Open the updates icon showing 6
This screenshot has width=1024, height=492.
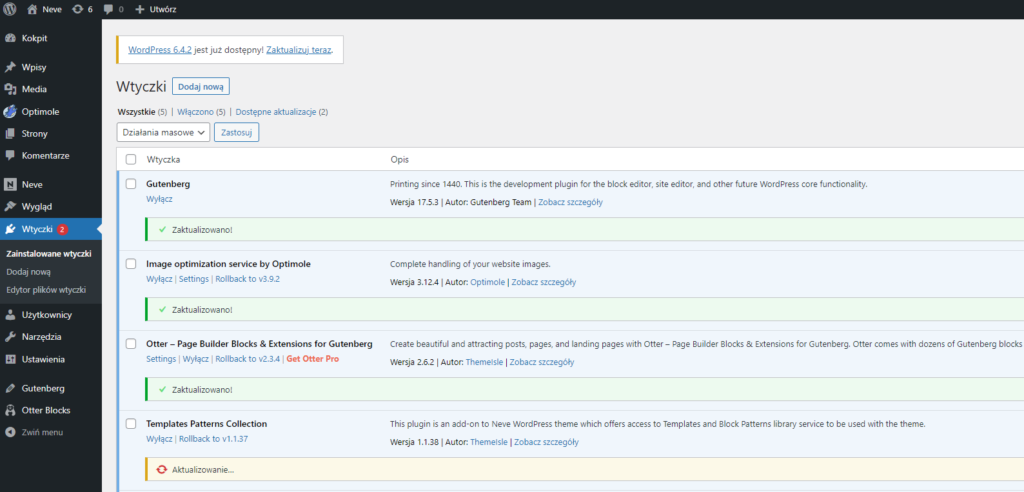[77, 9]
